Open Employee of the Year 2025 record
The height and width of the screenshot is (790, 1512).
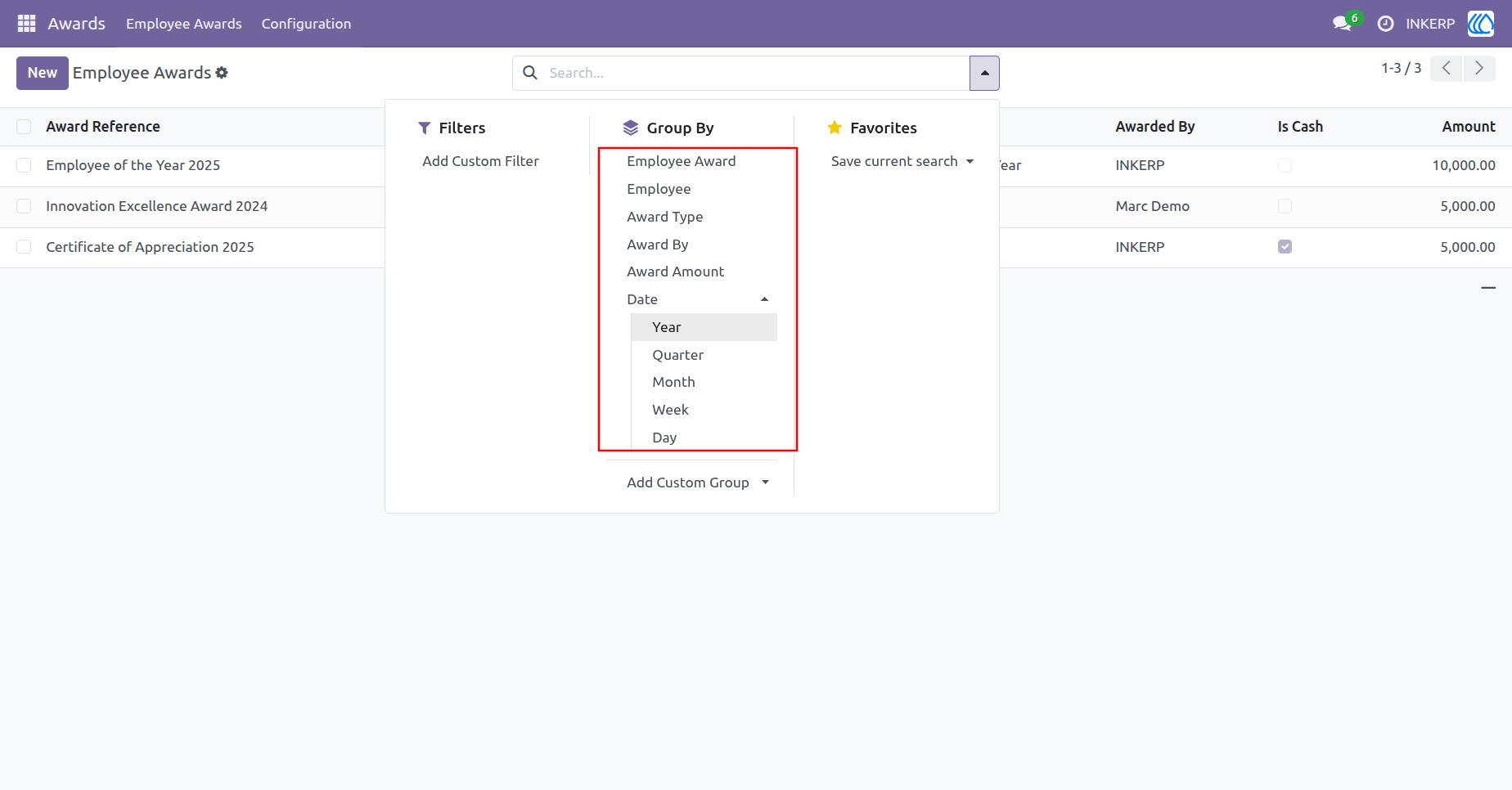pos(133,165)
